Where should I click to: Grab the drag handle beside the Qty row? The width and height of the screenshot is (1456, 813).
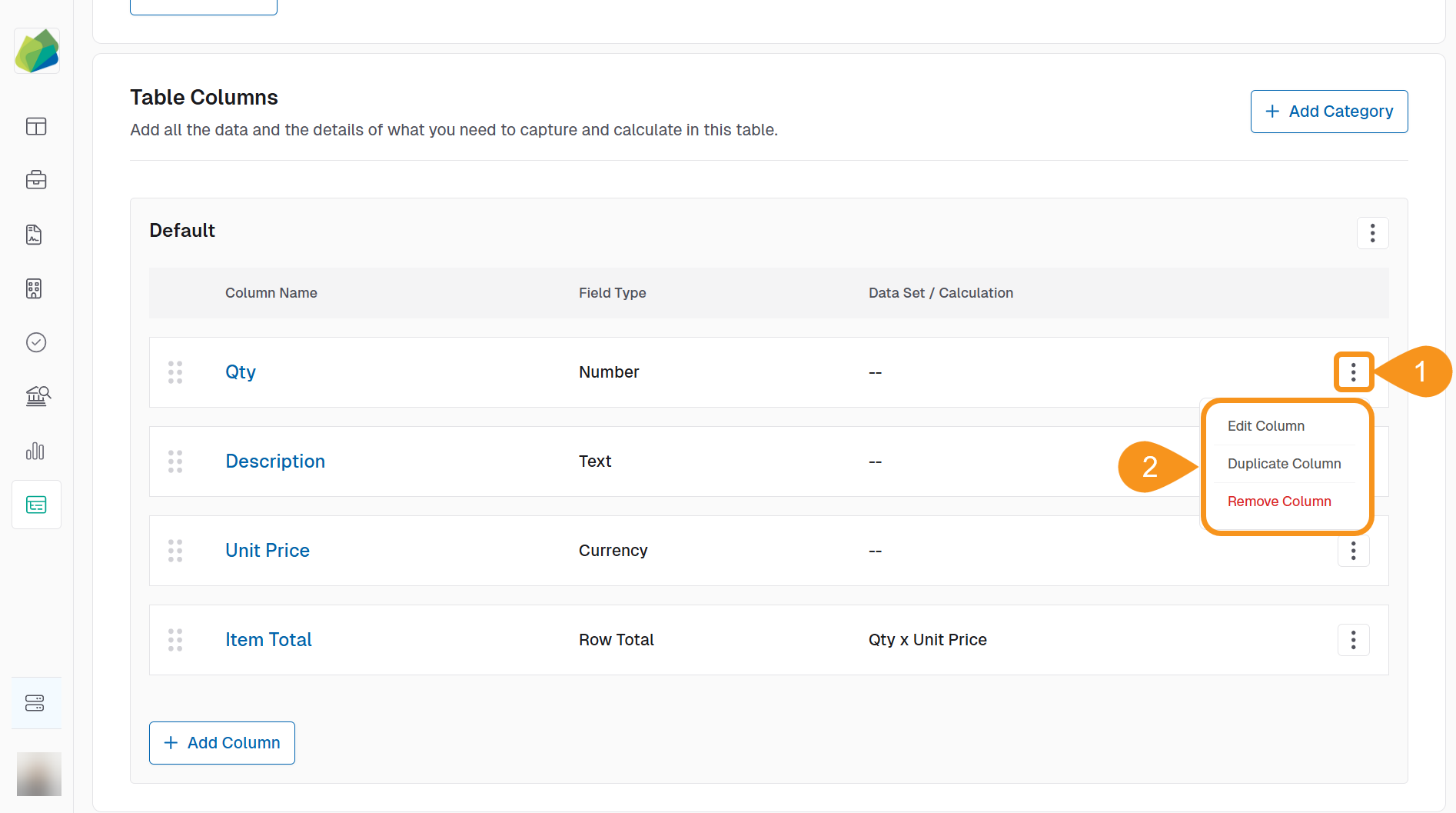[x=175, y=372]
